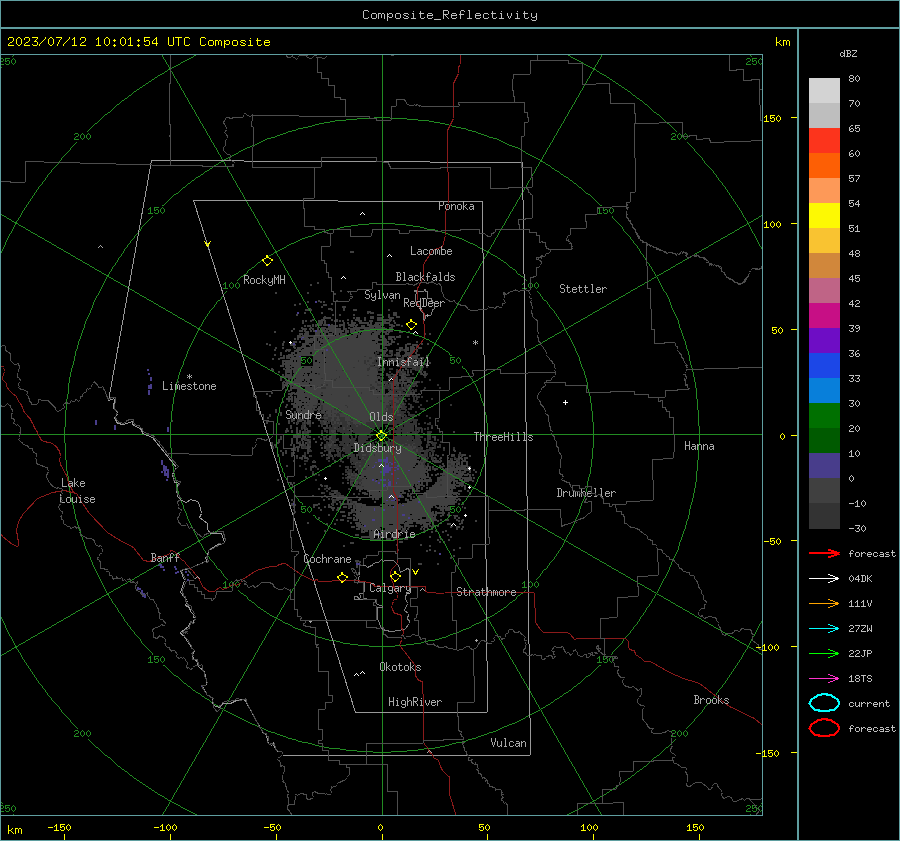Viewport: 900px width, 841px height.
Task: Click the Ponoka city label
Action: pyautogui.click(x=456, y=206)
